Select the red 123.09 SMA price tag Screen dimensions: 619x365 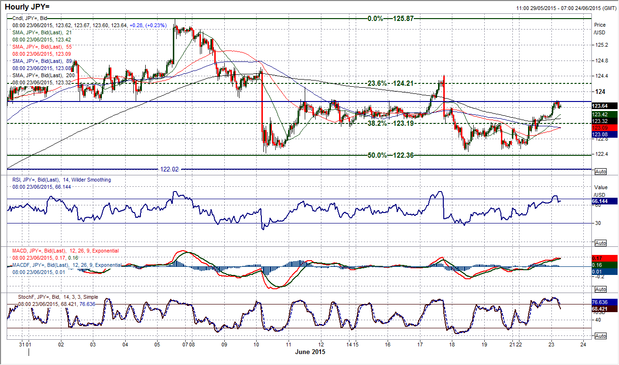[x=604, y=128]
